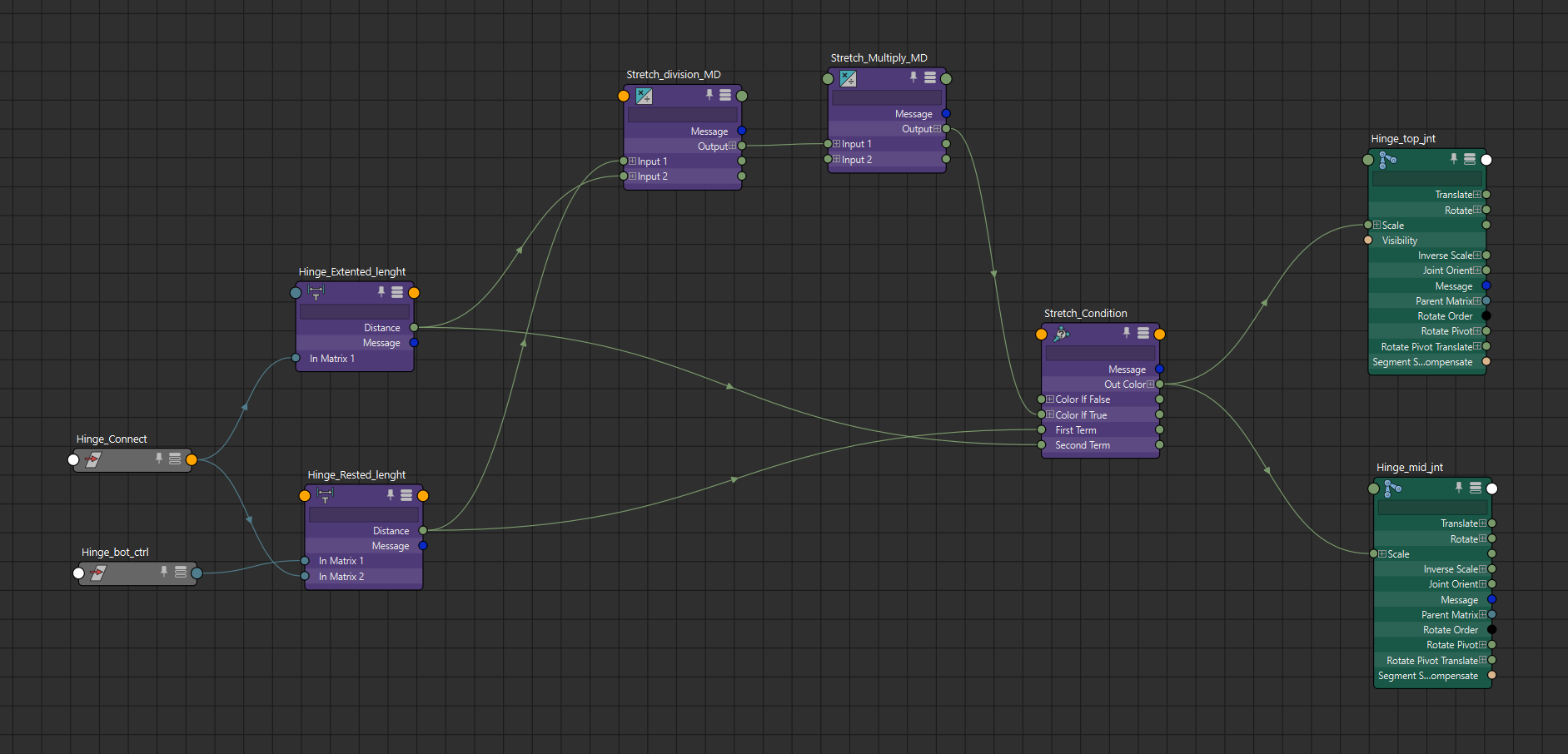This screenshot has width=1568, height=754.
Task: Open view mode menu on Stretch_Multiply_MD
Action: point(930,77)
